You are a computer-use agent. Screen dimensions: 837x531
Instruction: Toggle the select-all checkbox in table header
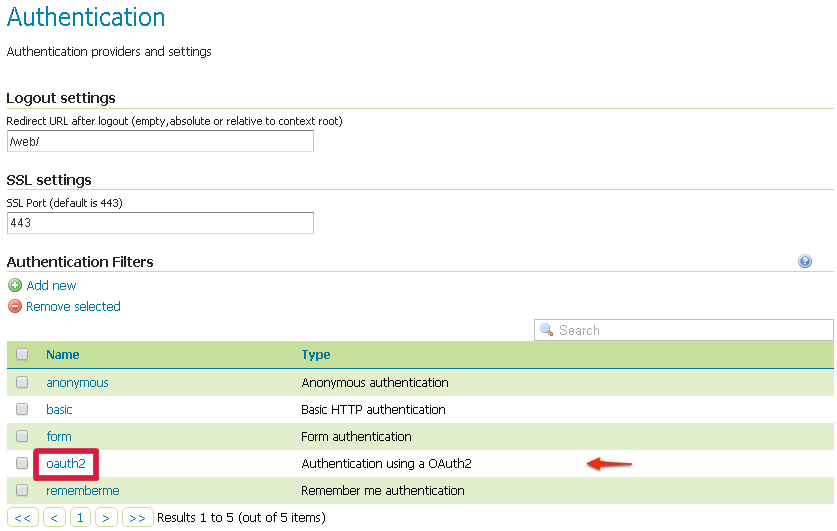tap(22, 354)
